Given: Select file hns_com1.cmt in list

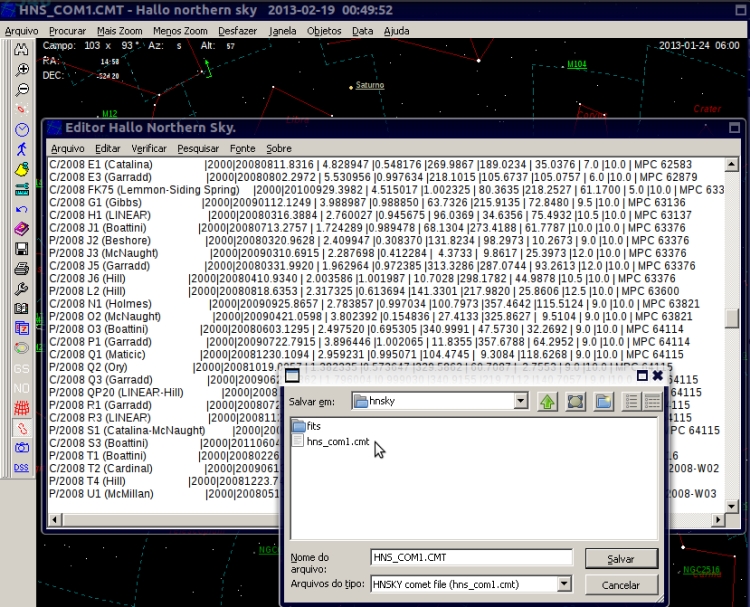Looking at the screenshot, I should (331, 441).
